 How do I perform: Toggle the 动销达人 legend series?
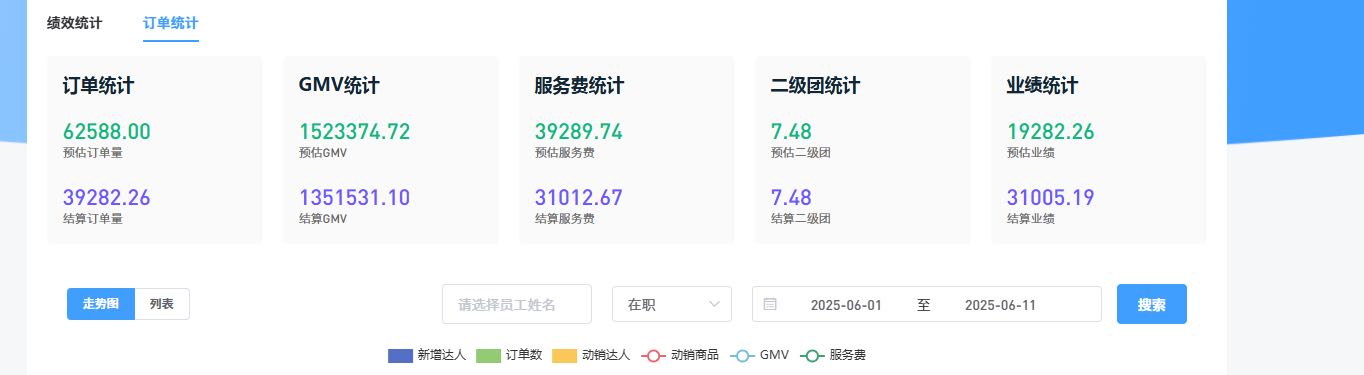tap(591, 355)
